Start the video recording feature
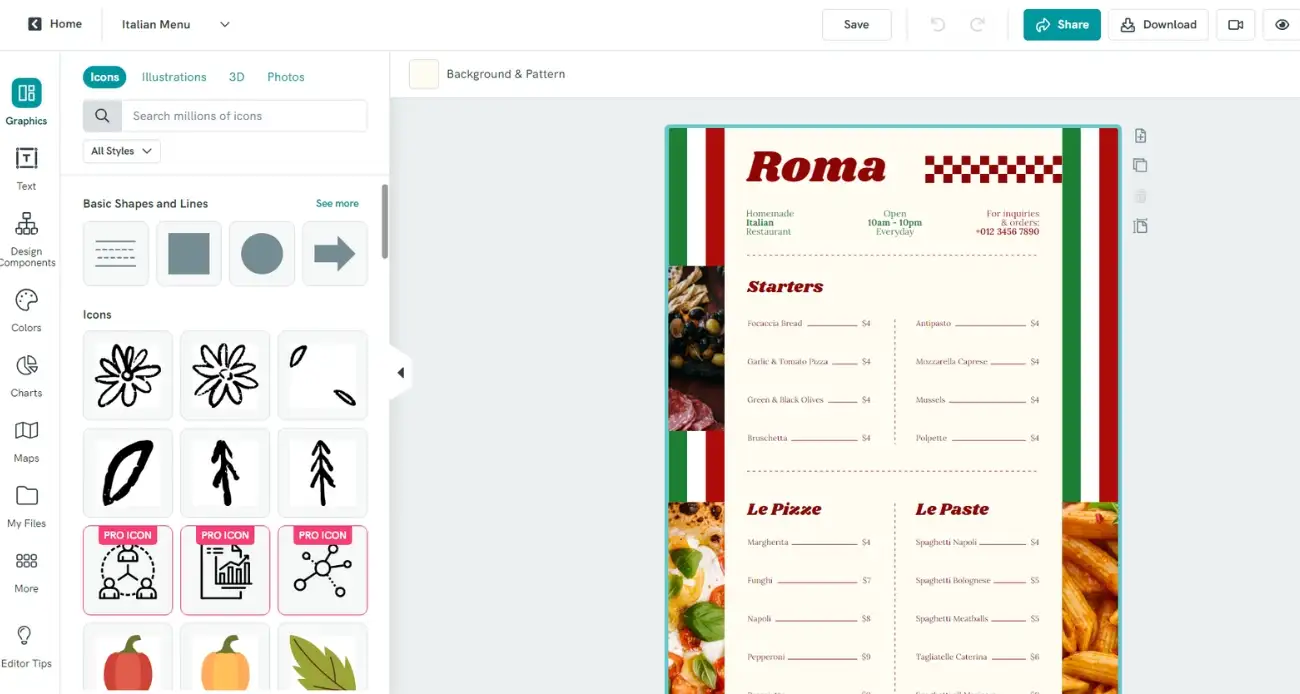 pyautogui.click(x=1235, y=24)
